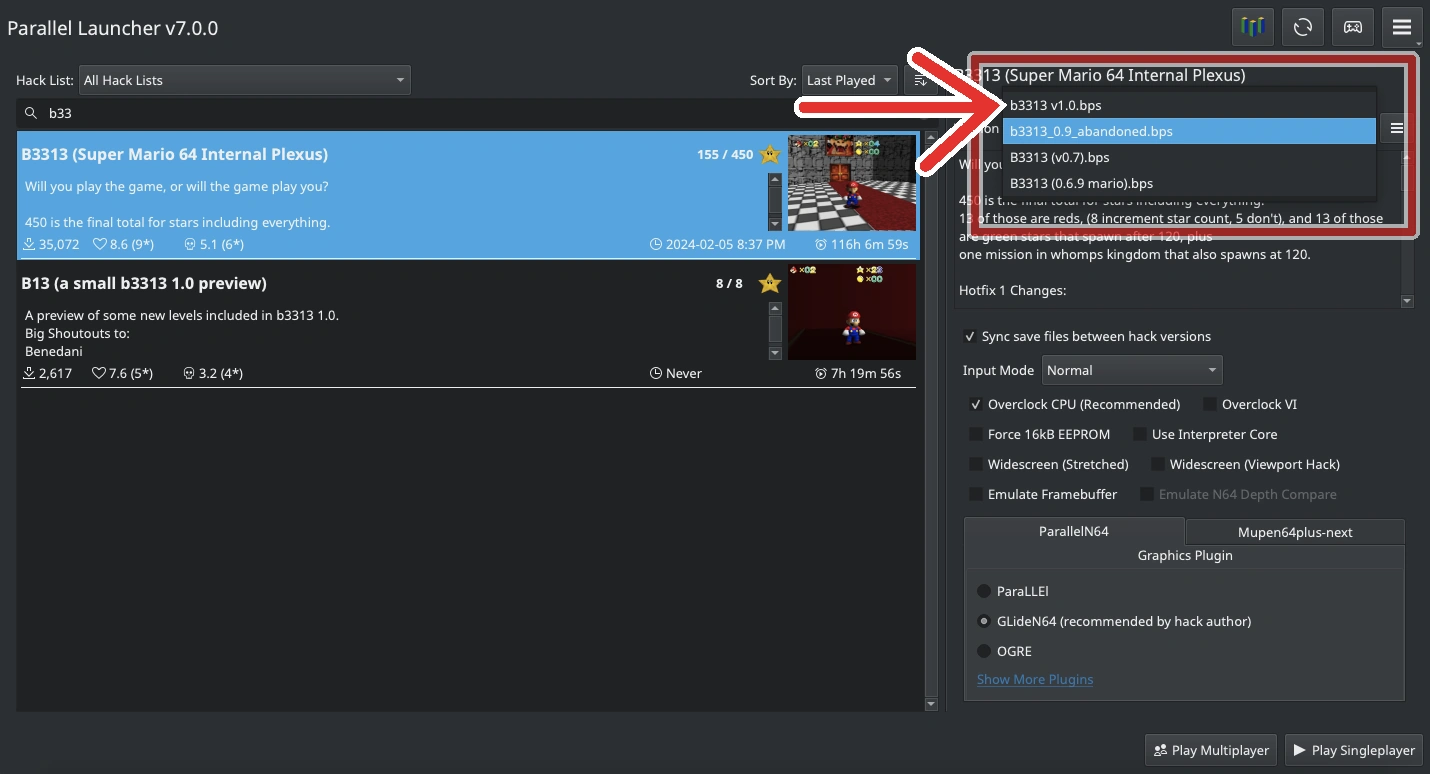Viewport: 1430px width, 774px height.
Task: Switch to the ParallelN64 tab
Action: click(1074, 531)
